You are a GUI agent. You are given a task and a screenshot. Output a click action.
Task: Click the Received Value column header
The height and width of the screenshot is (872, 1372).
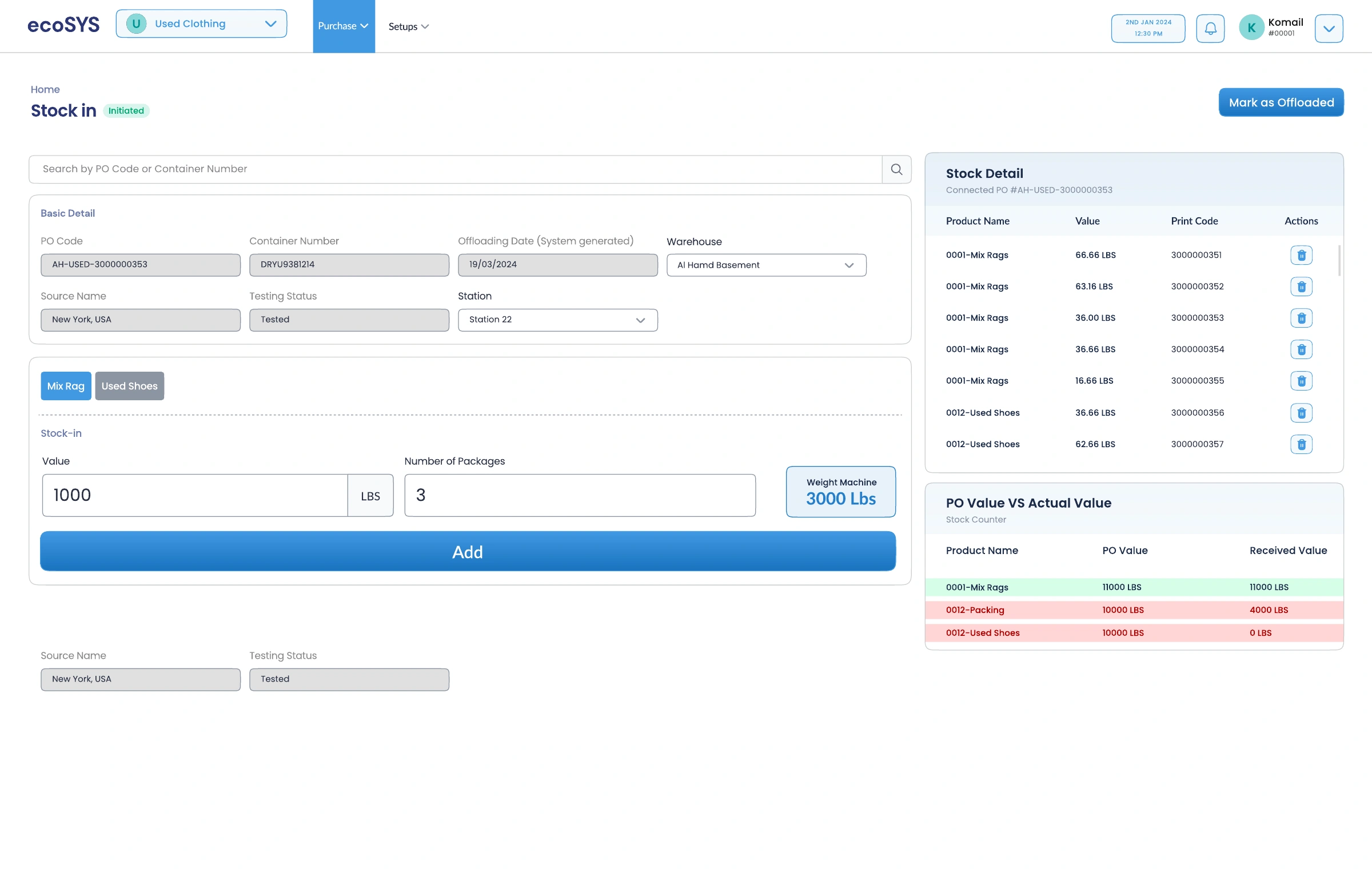pos(1288,551)
